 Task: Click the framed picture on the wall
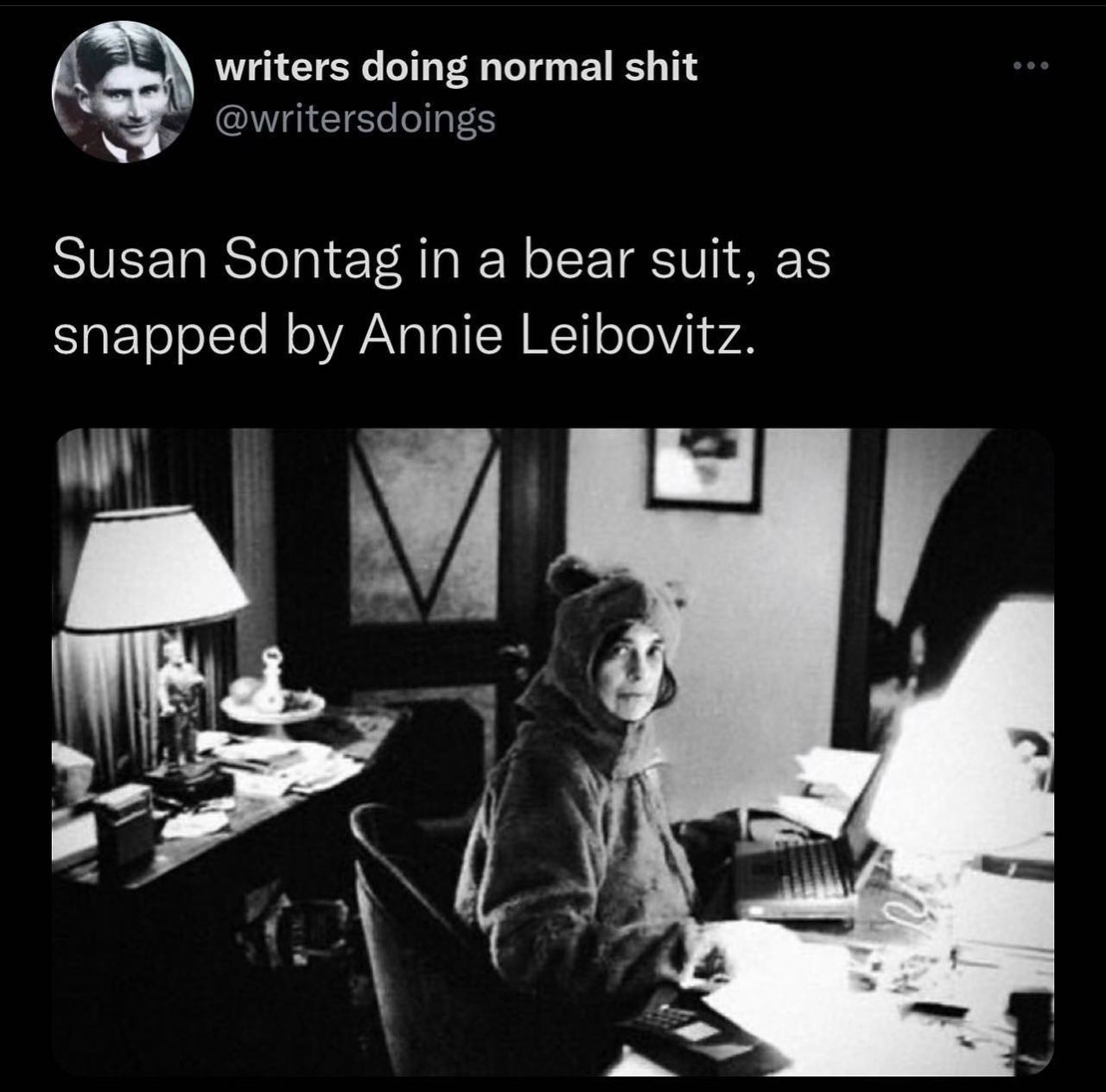[x=705, y=468]
